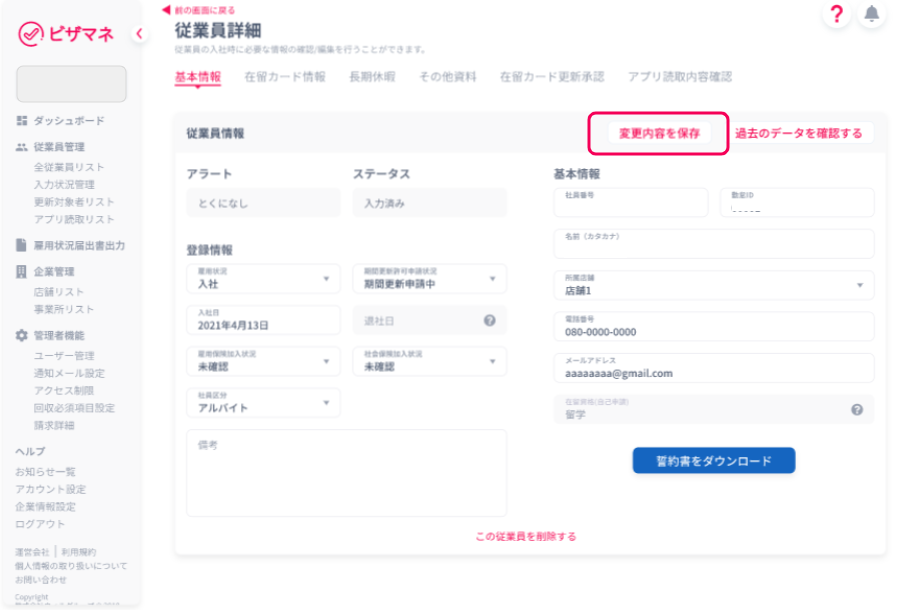Open ダッシュボード from the sidebar
Viewport: 915px width, 616px height.
(x=68, y=121)
